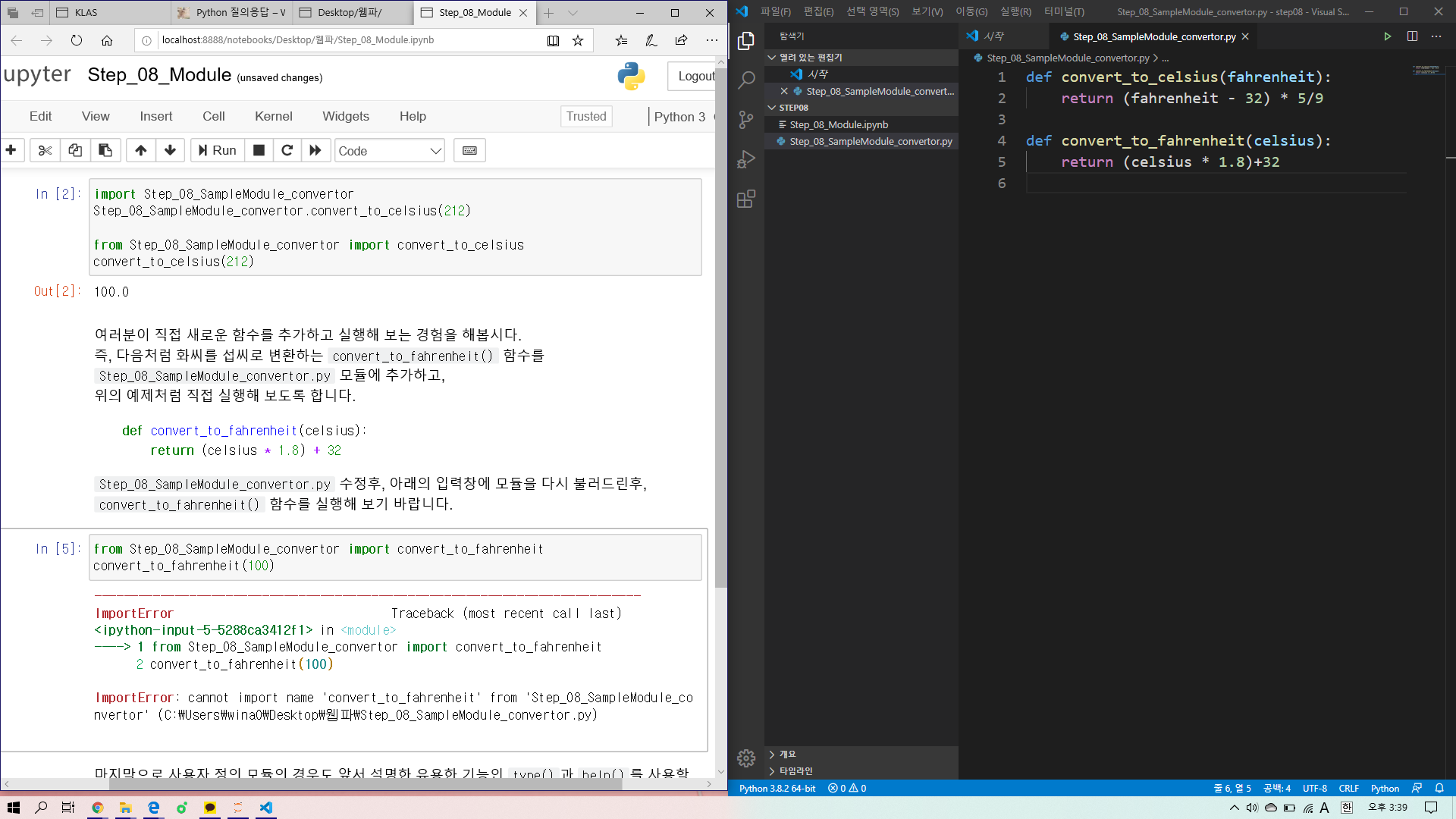The image size is (1456, 819).
Task: Open Windows taskbar search
Action: (41, 808)
